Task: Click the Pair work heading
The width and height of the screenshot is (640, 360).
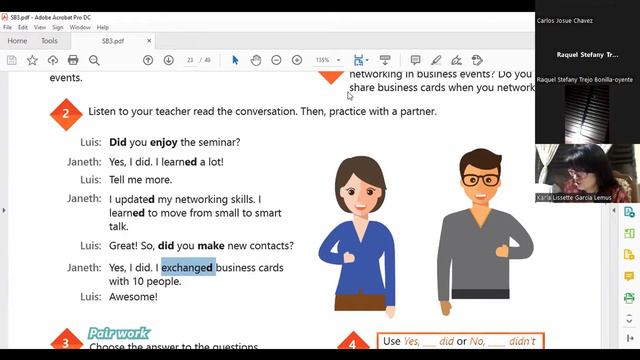Action: click(x=119, y=333)
